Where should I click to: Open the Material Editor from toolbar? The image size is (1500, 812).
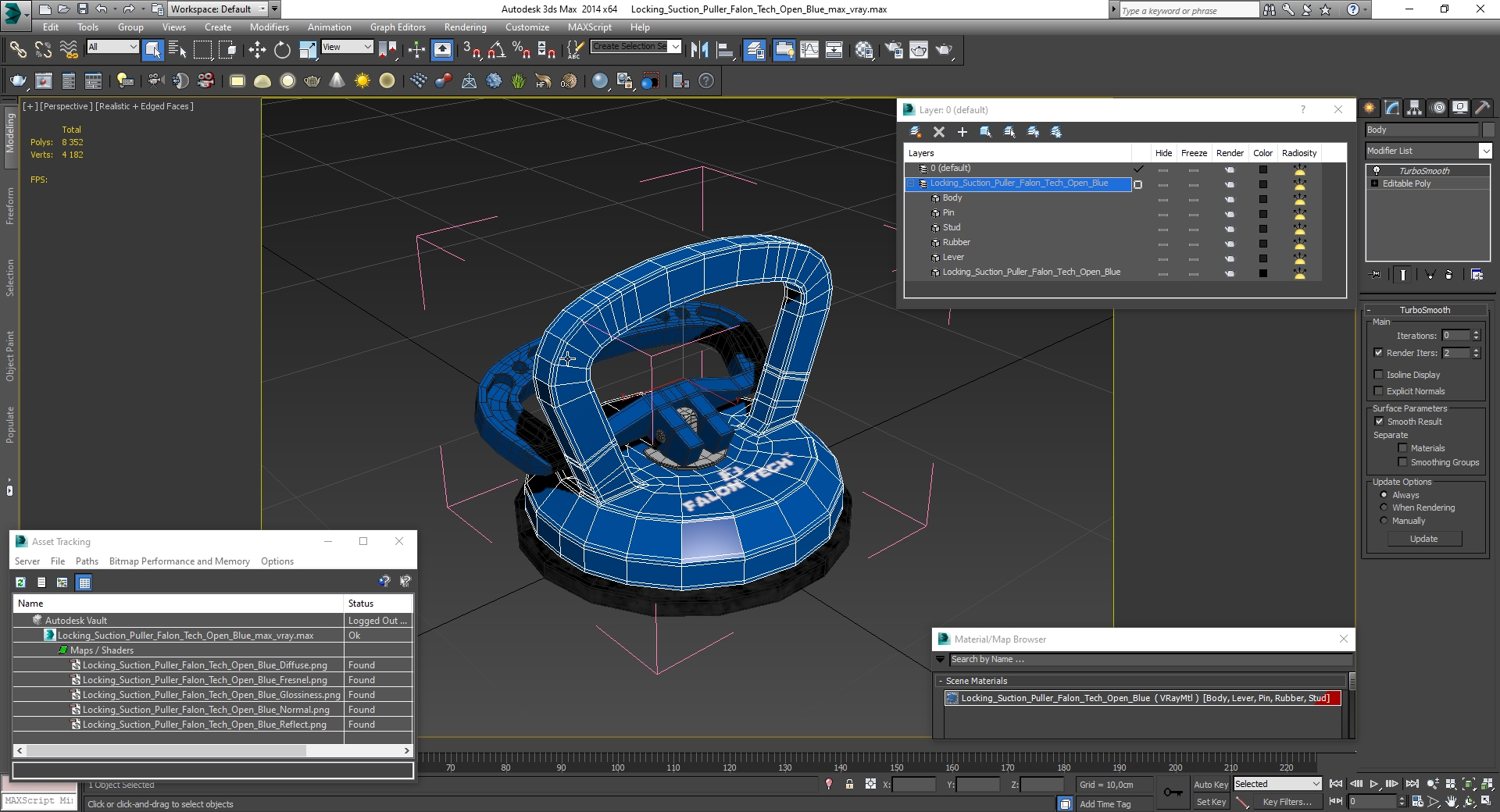click(x=864, y=50)
